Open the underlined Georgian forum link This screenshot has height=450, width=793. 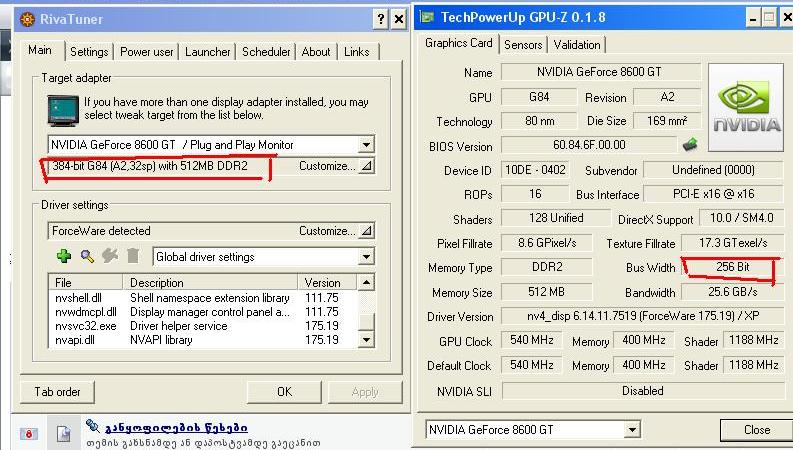(x=176, y=428)
